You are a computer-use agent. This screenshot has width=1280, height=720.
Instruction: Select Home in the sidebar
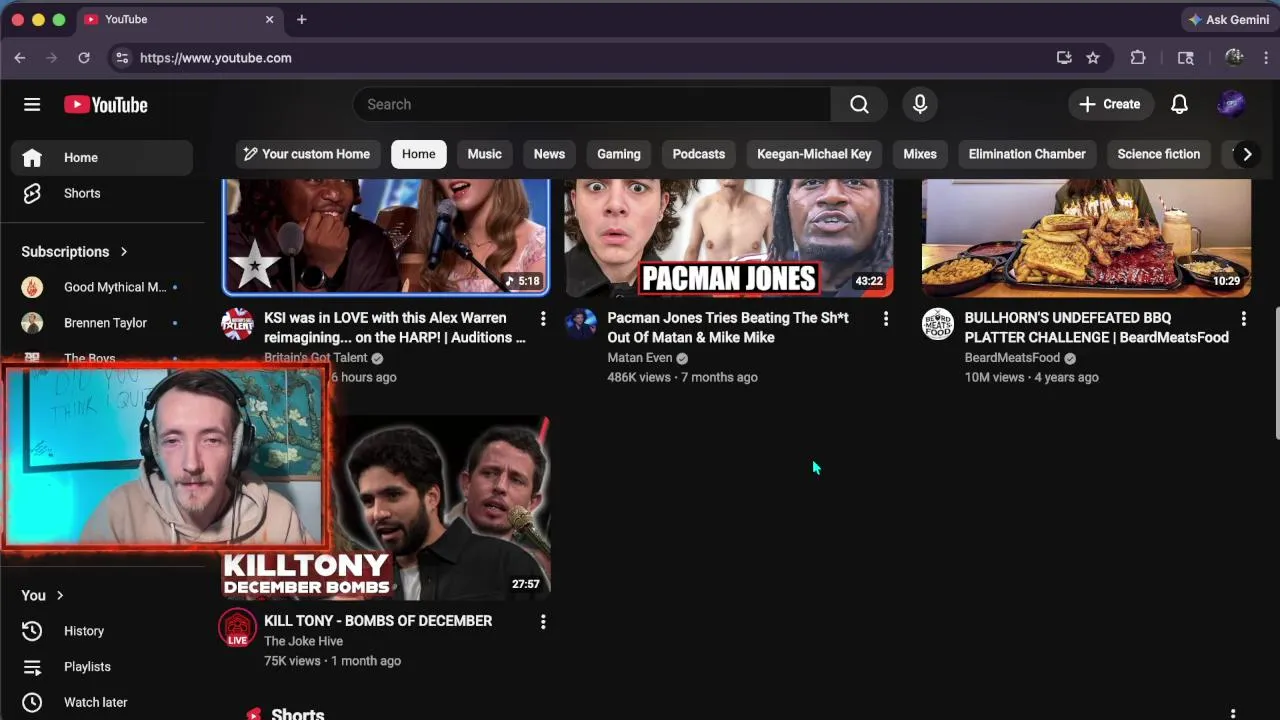click(102, 157)
